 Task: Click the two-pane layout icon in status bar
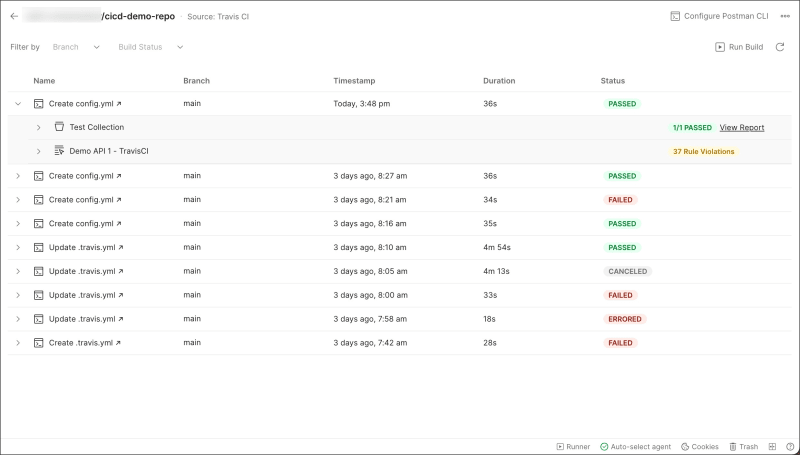772,447
